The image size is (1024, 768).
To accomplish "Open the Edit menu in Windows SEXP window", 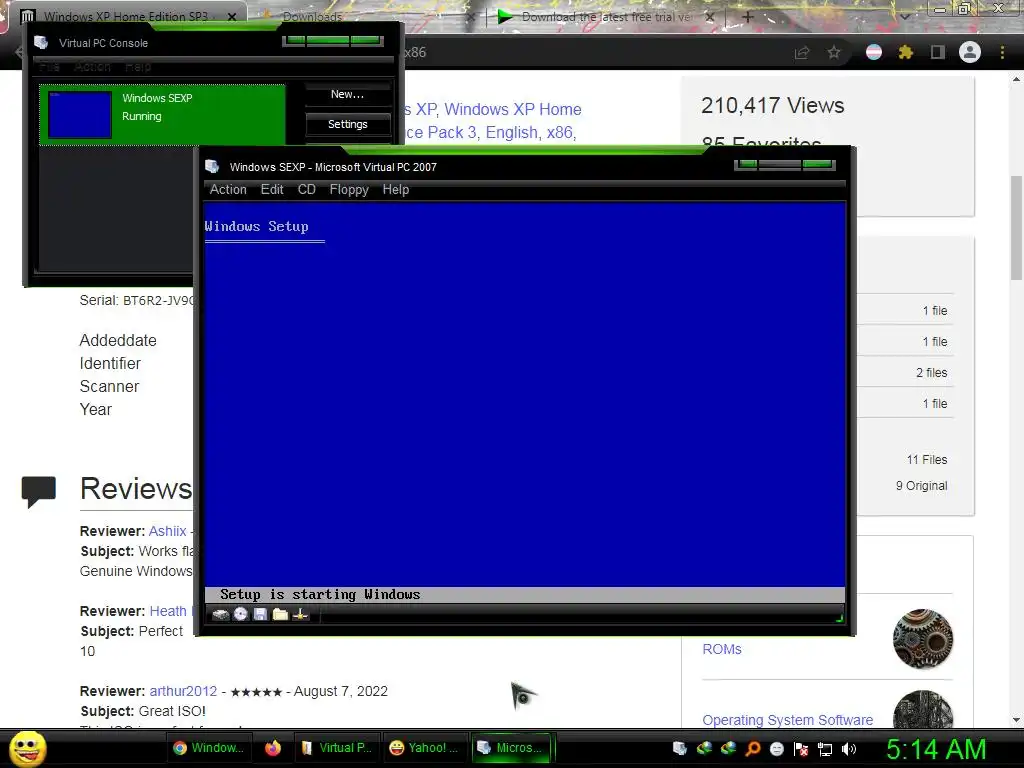I will pos(272,189).
